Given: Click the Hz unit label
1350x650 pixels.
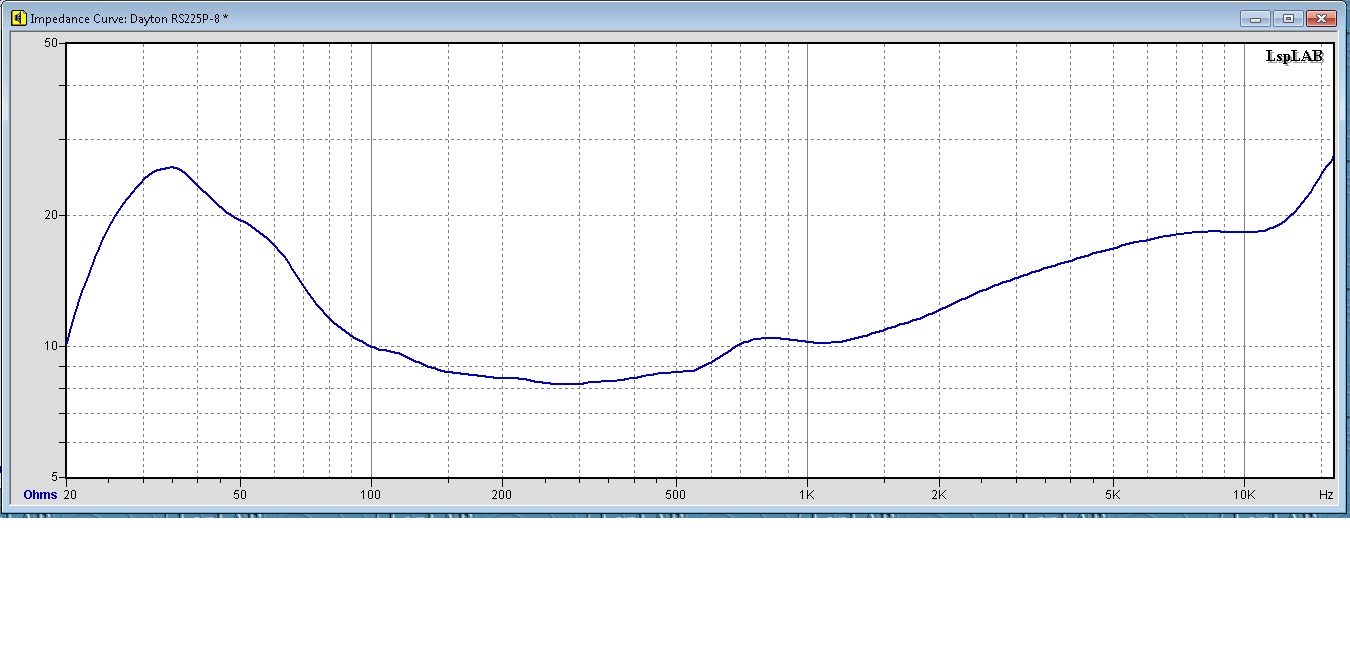Looking at the screenshot, I should [1325, 495].
